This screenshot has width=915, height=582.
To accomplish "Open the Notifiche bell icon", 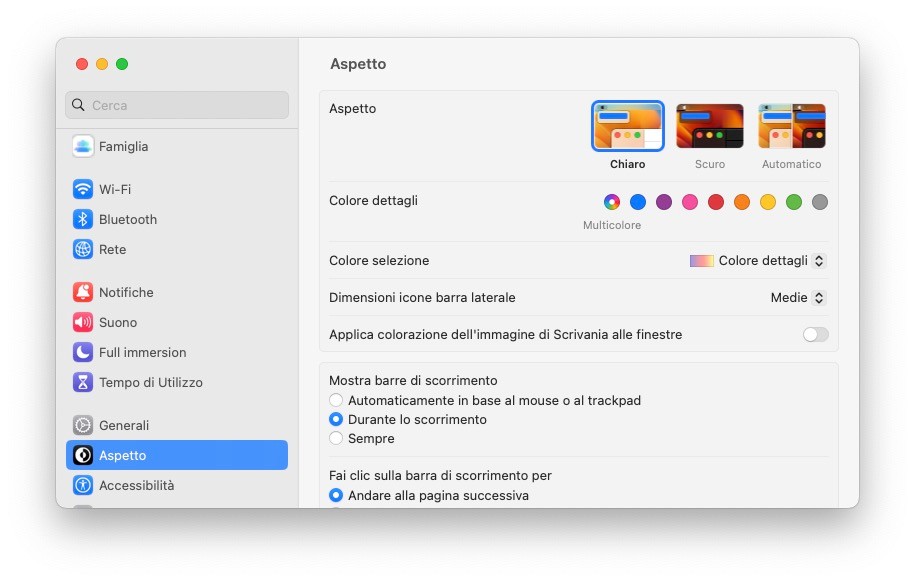I will pyautogui.click(x=83, y=292).
